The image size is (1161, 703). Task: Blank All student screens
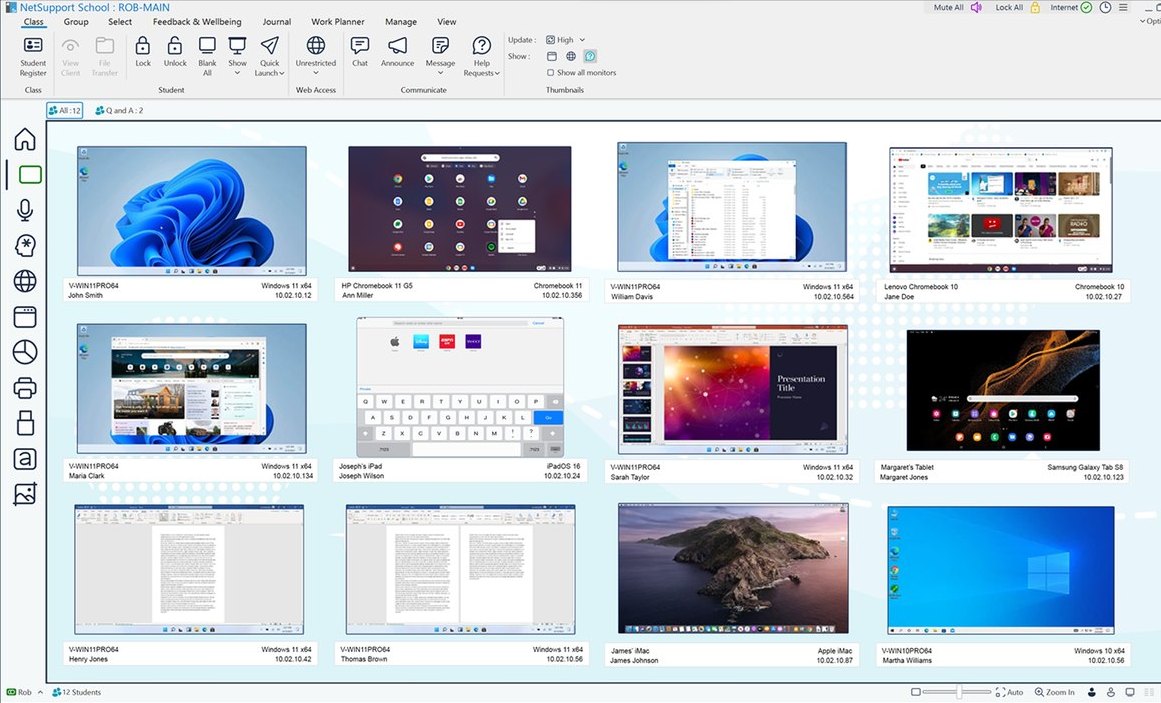click(207, 56)
